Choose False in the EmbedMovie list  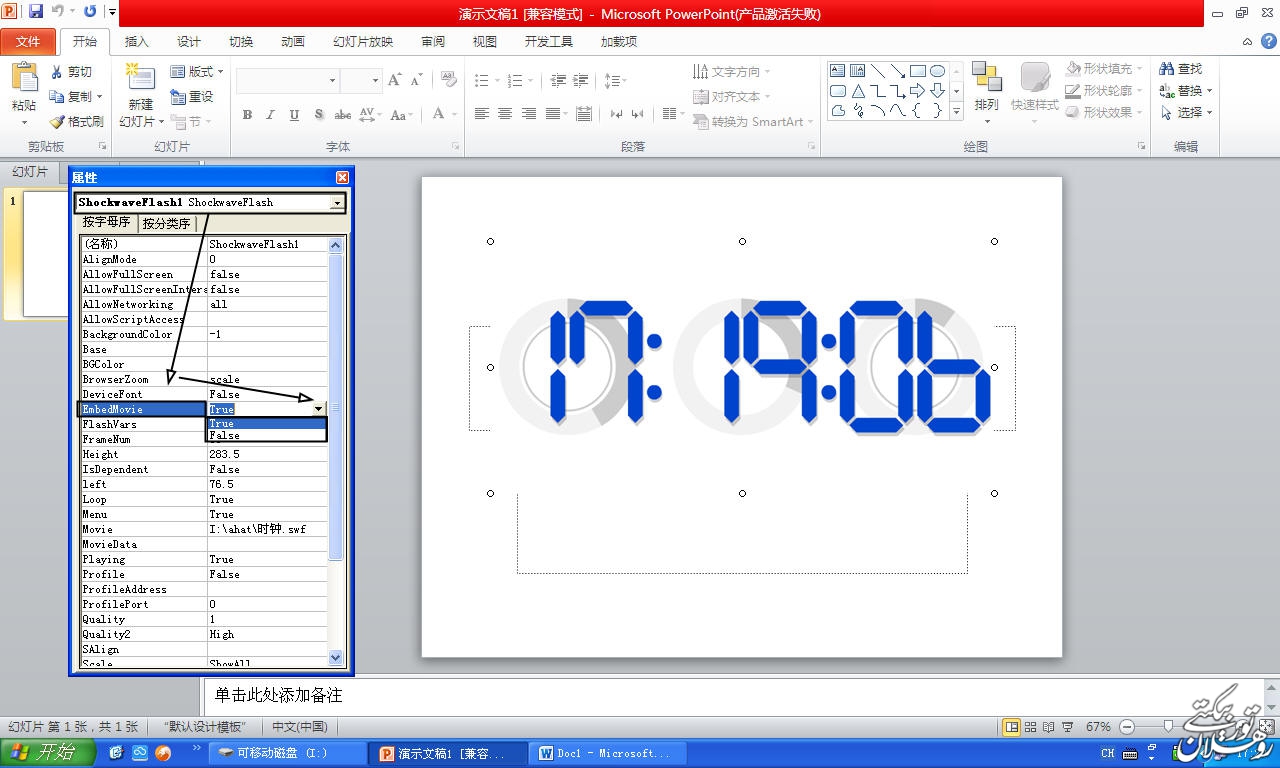(x=265, y=436)
